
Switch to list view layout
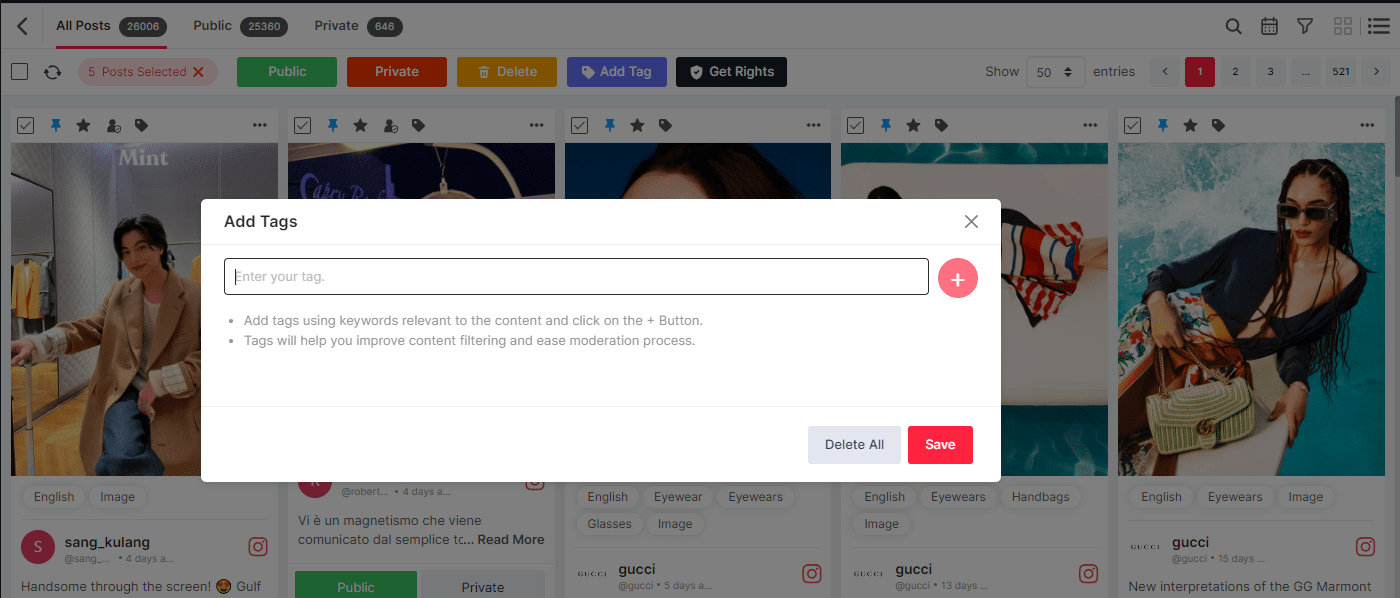pos(1379,26)
